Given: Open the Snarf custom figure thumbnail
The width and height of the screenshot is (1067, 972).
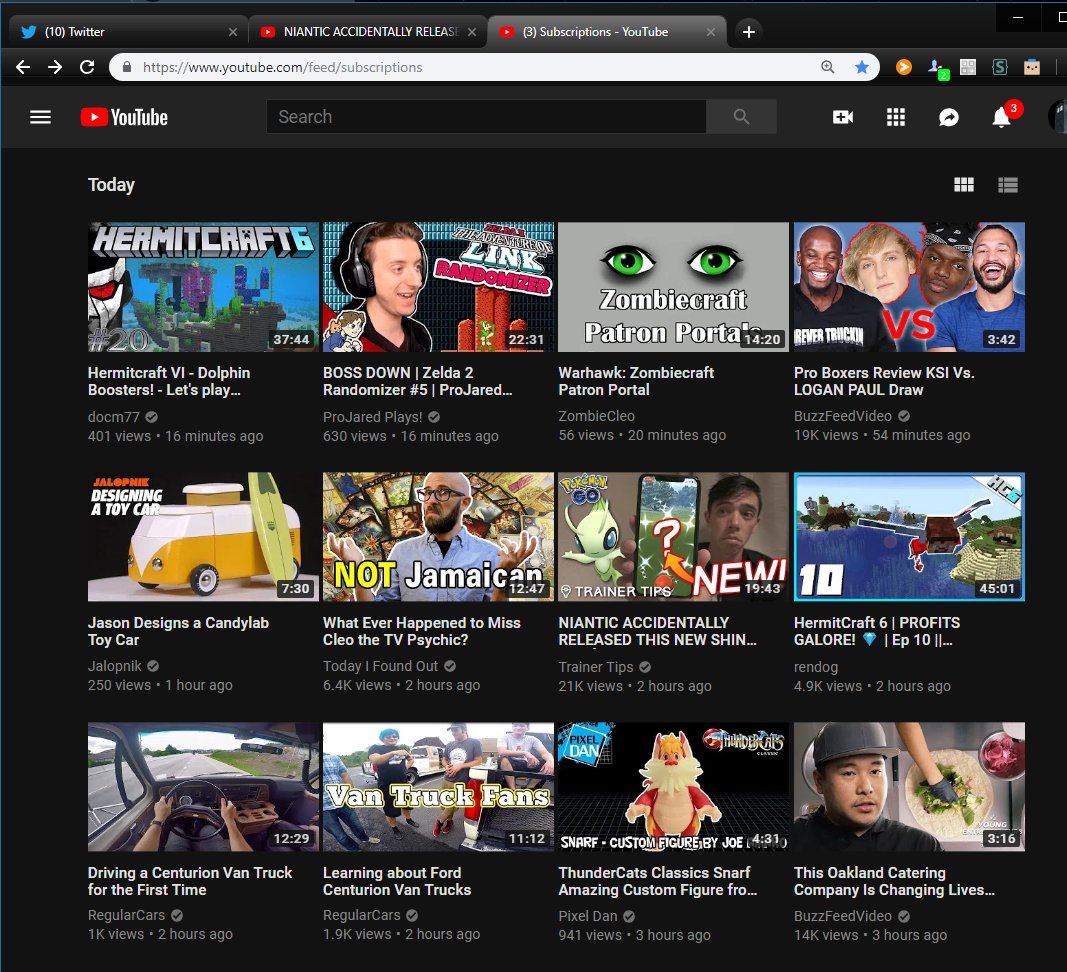Looking at the screenshot, I should pos(673,787).
